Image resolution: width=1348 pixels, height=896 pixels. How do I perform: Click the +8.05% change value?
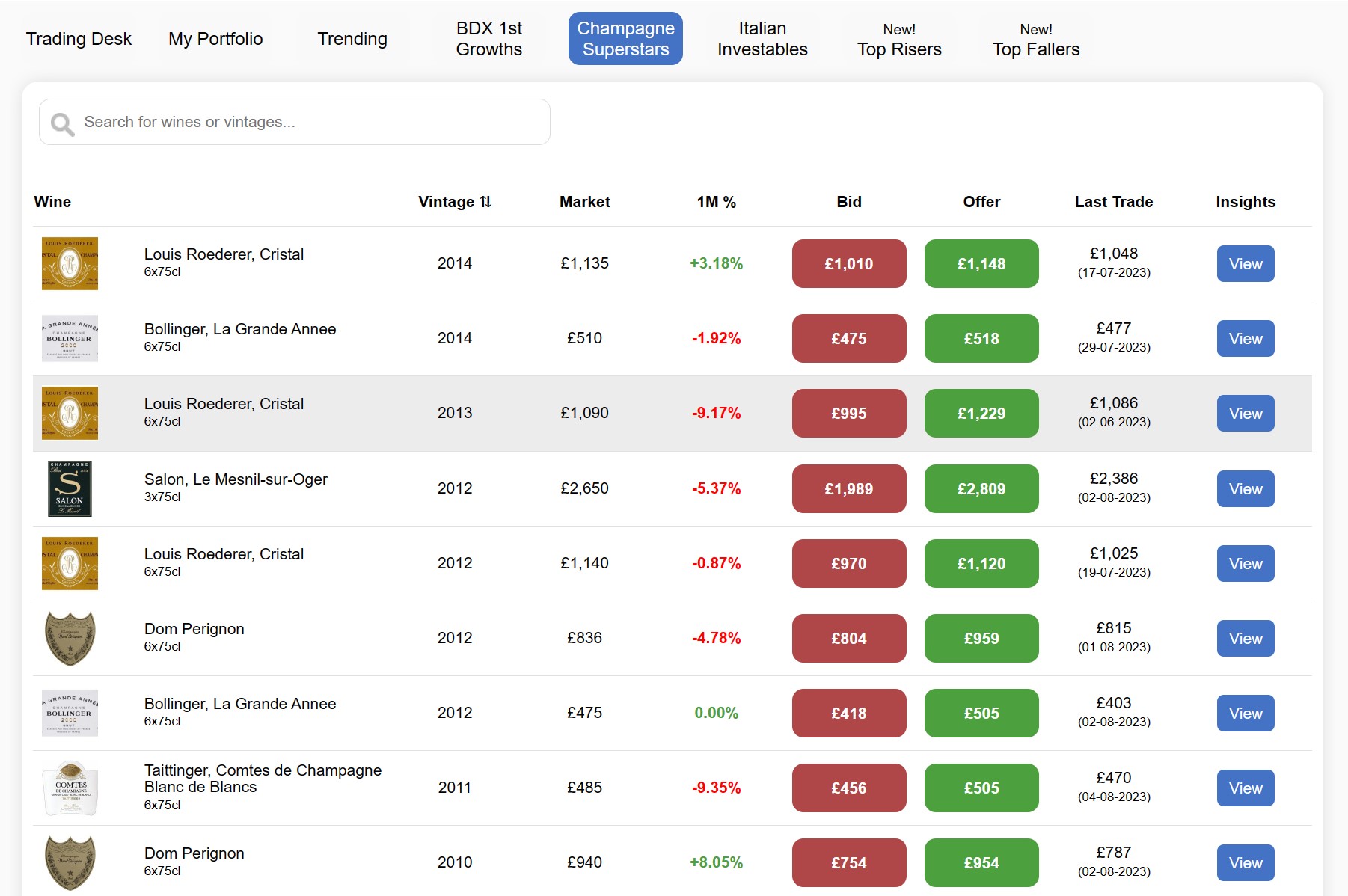click(x=716, y=862)
